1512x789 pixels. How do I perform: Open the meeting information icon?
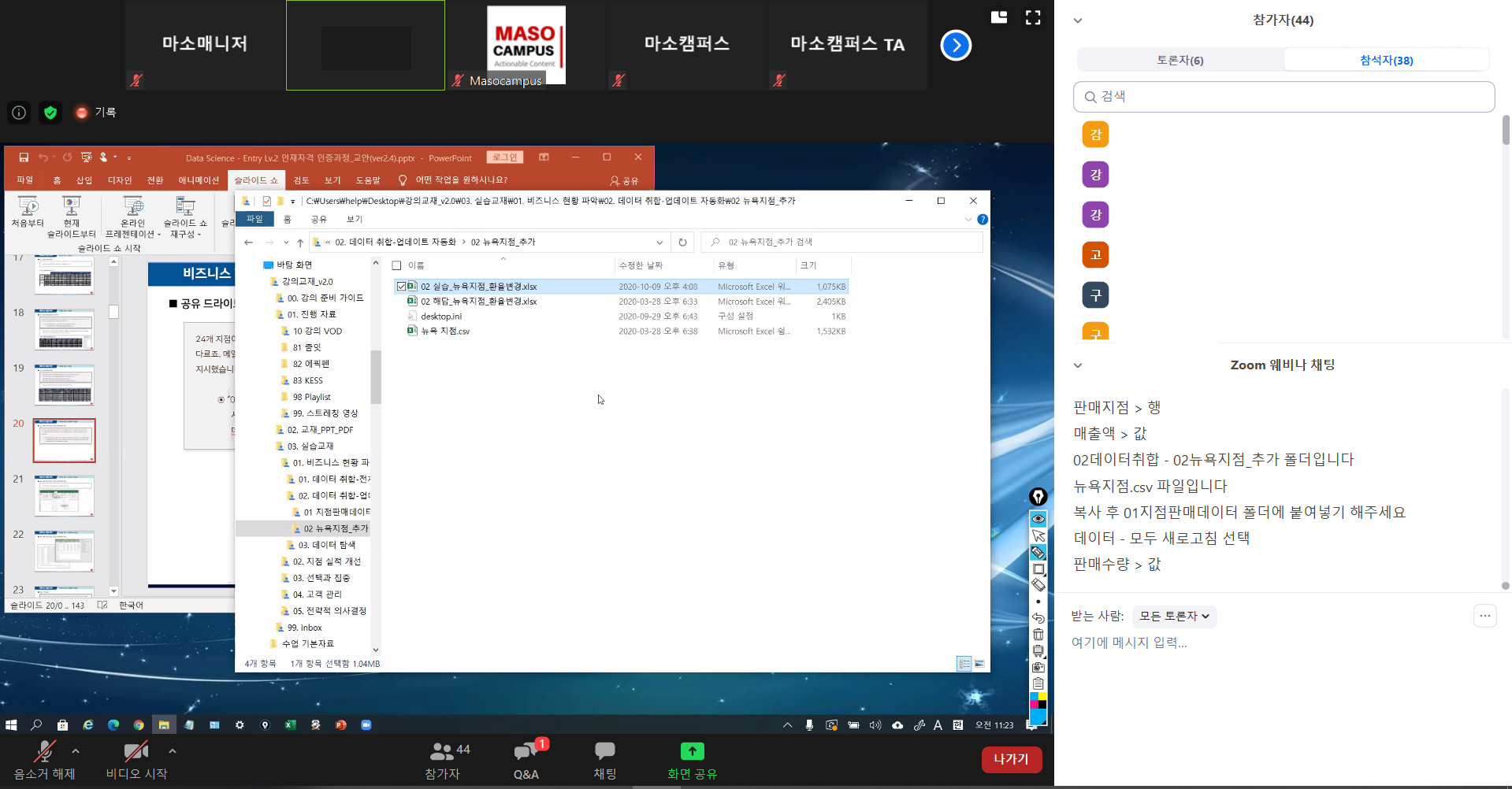19,113
